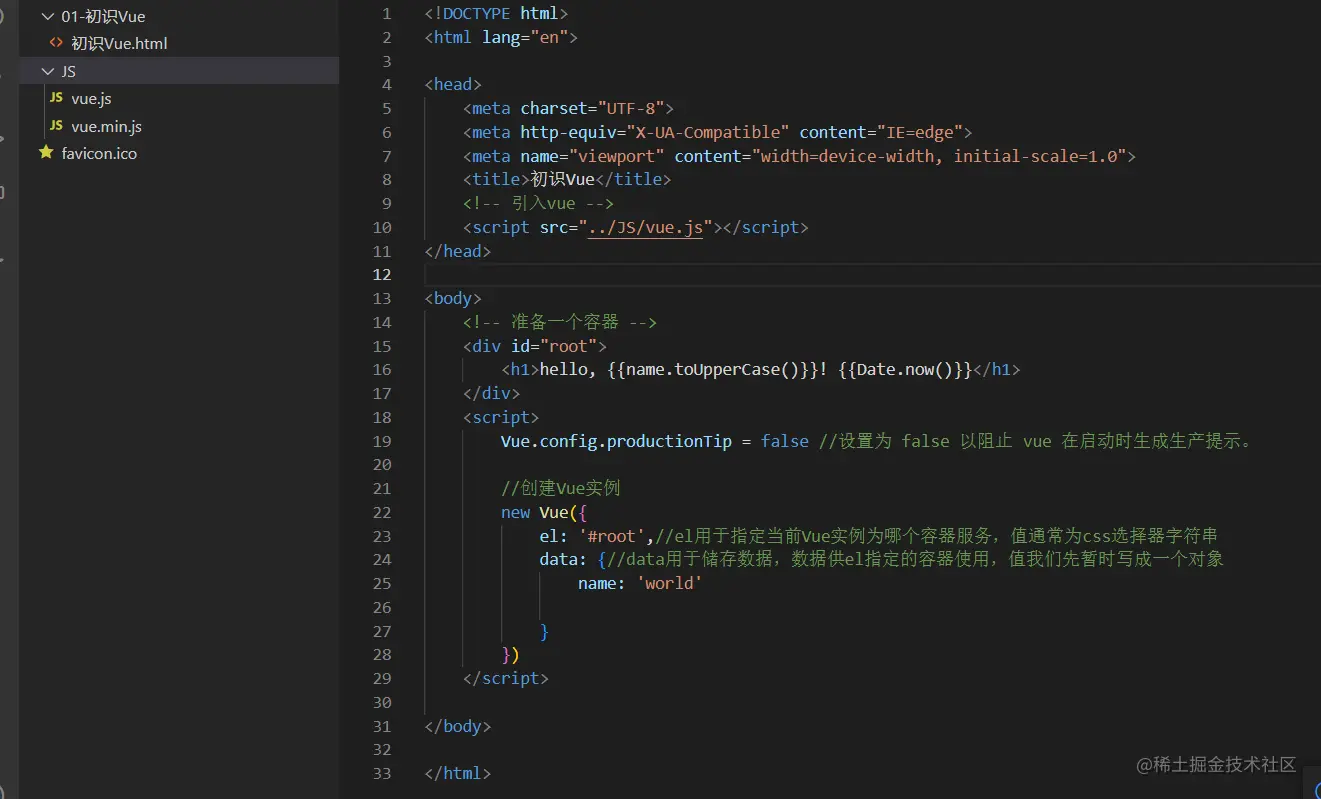Image resolution: width=1321 pixels, height=799 pixels.
Task: Click the closing "</body>" tag
Action: [458, 726]
